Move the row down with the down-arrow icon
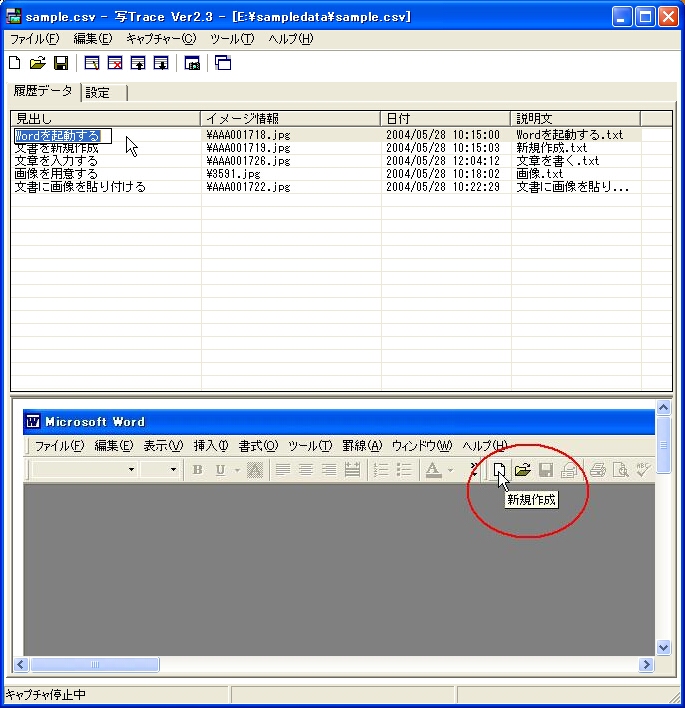 tap(161, 63)
